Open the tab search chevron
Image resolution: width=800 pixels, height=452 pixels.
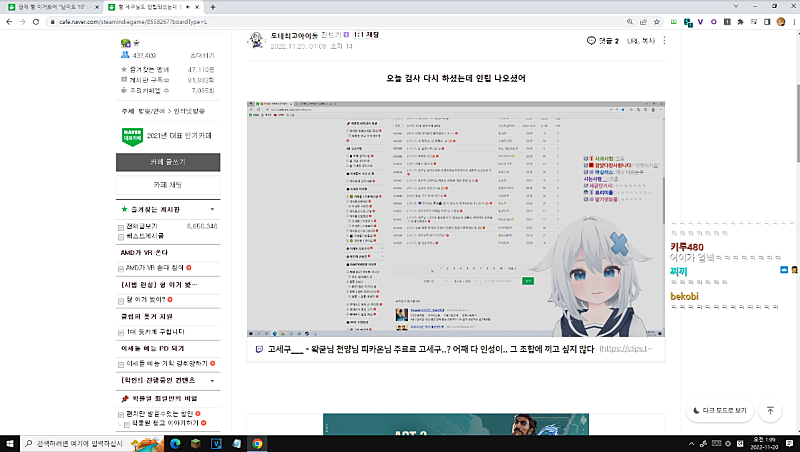[x=736, y=6]
